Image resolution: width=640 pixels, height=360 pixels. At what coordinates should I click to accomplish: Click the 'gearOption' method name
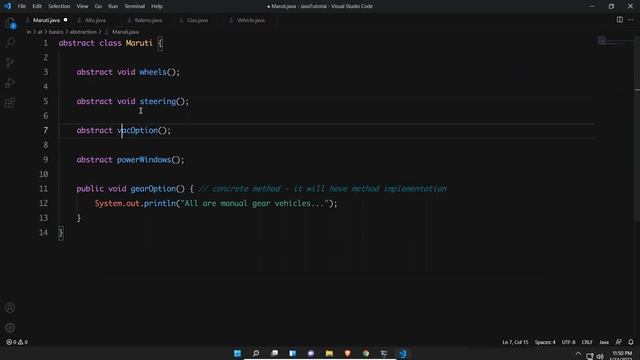153,189
